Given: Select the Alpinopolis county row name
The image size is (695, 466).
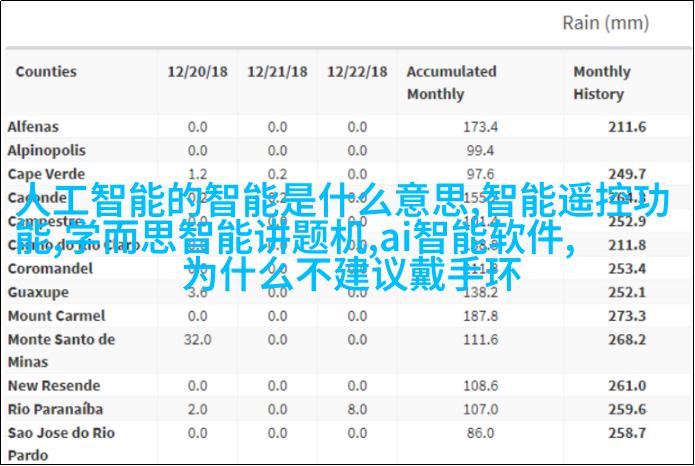Looking at the screenshot, I should (47, 150).
